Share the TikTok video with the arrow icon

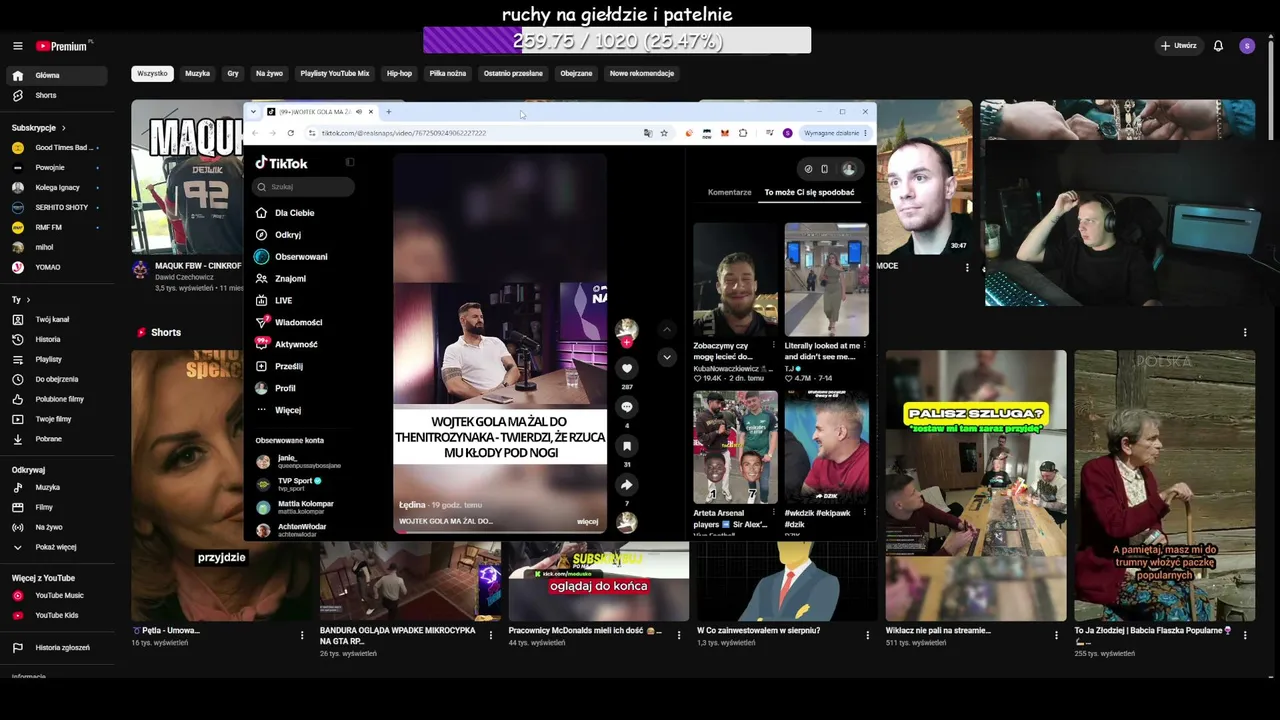(627, 485)
